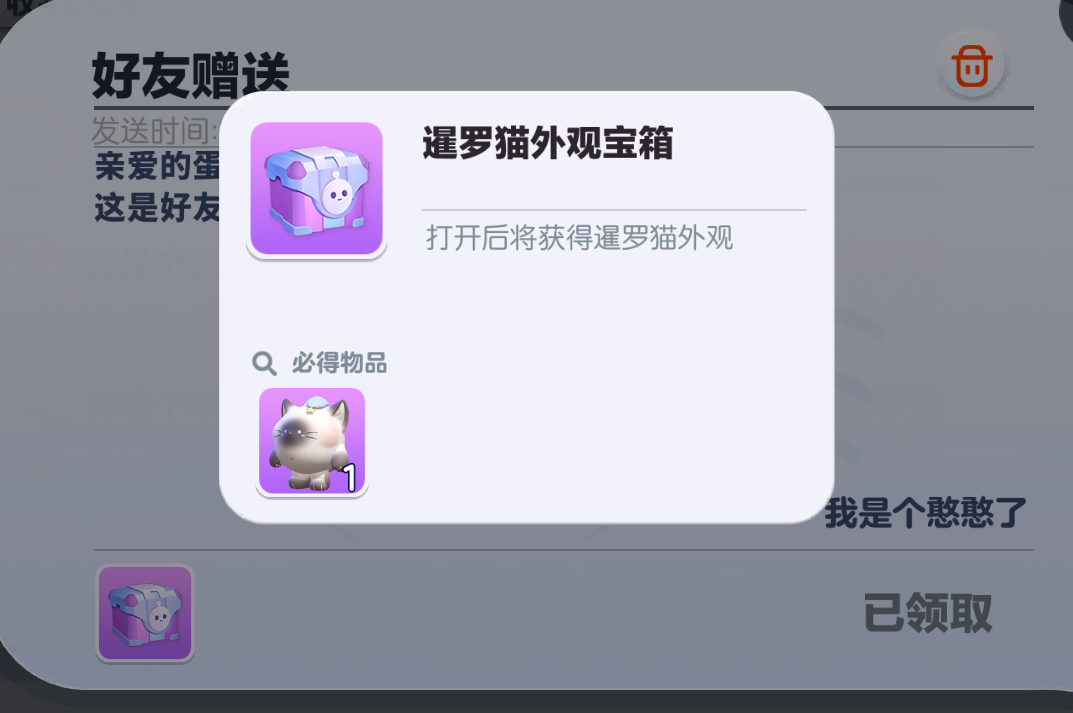Click the 必得物品 section label

(339, 363)
